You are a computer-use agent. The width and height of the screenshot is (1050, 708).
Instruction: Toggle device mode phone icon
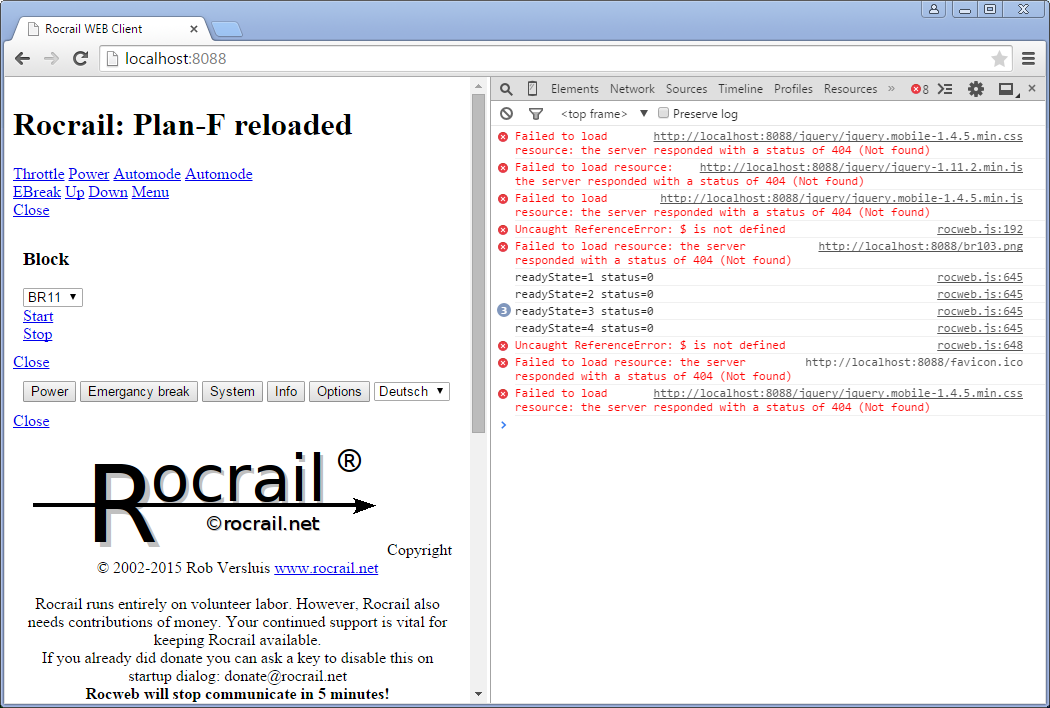click(532, 89)
